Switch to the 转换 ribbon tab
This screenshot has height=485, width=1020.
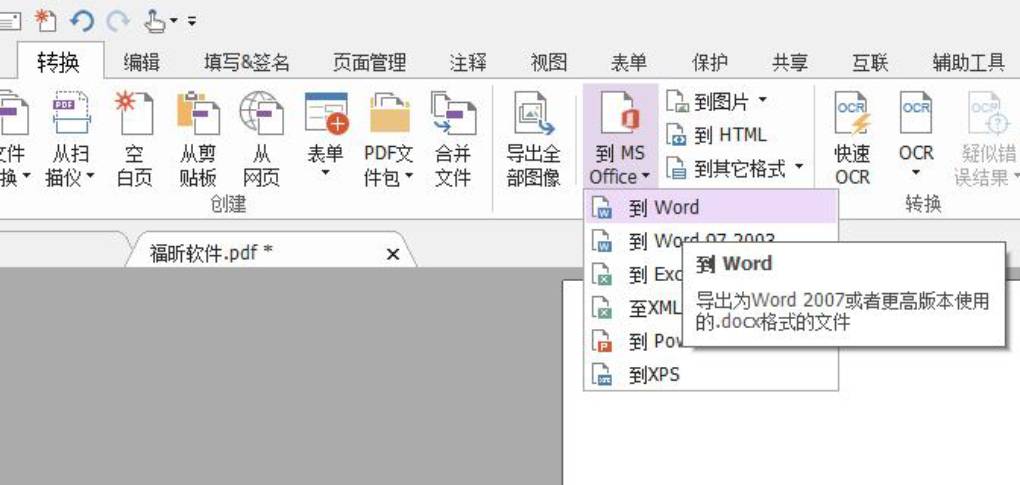coord(59,62)
